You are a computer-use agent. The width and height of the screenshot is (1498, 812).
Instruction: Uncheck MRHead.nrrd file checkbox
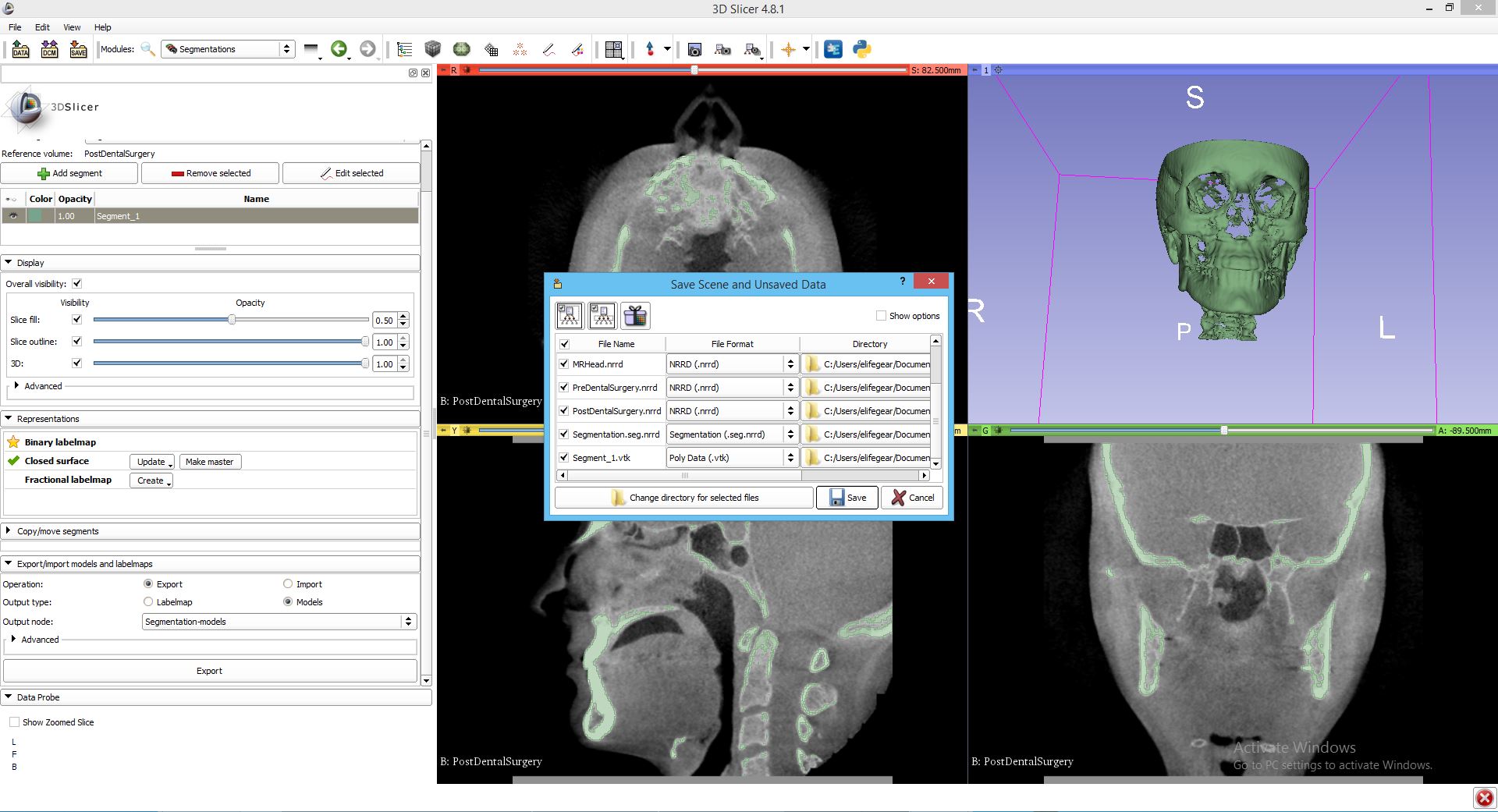click(x=563, y=363)
